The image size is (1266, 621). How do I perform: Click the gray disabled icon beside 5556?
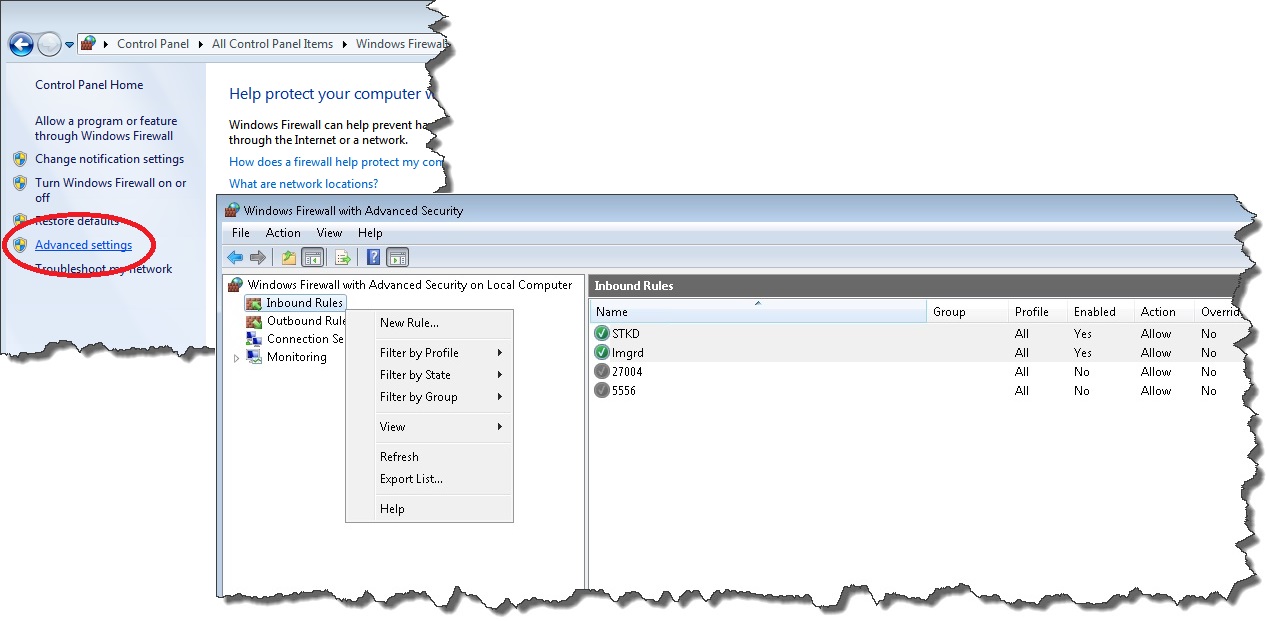coord(601,390)
